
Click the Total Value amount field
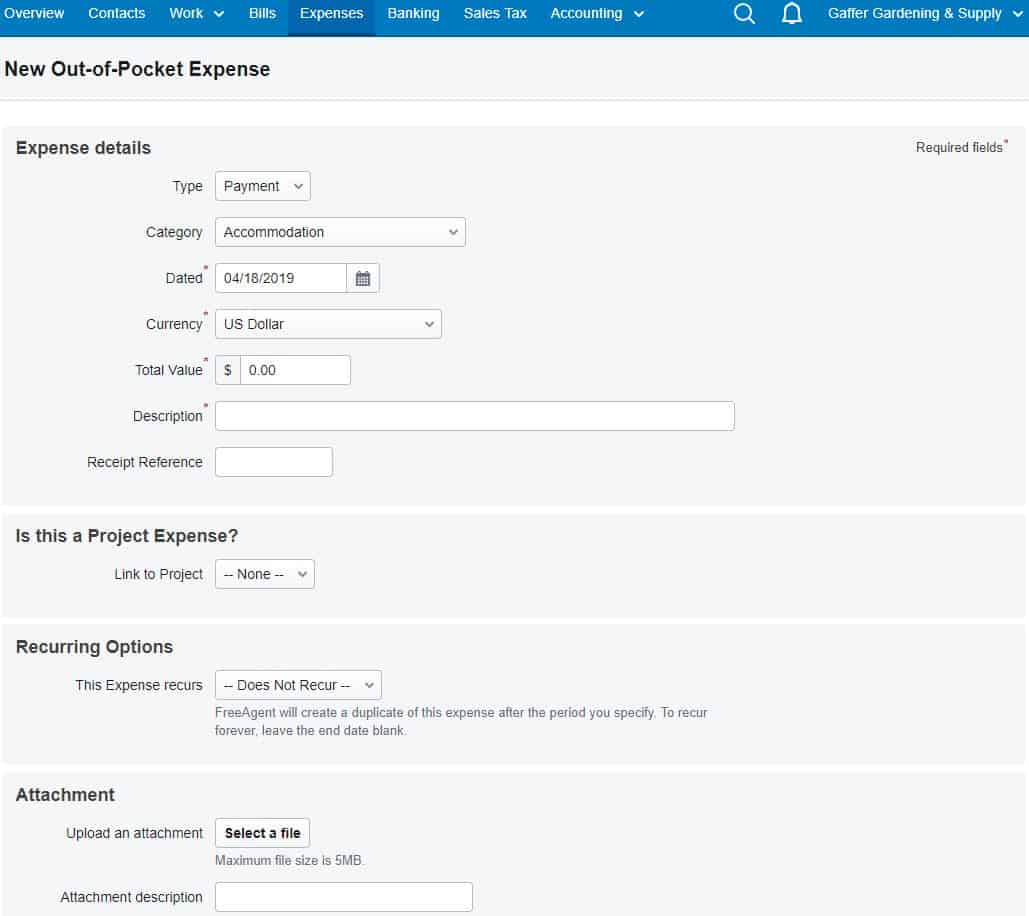pos(295,370)
